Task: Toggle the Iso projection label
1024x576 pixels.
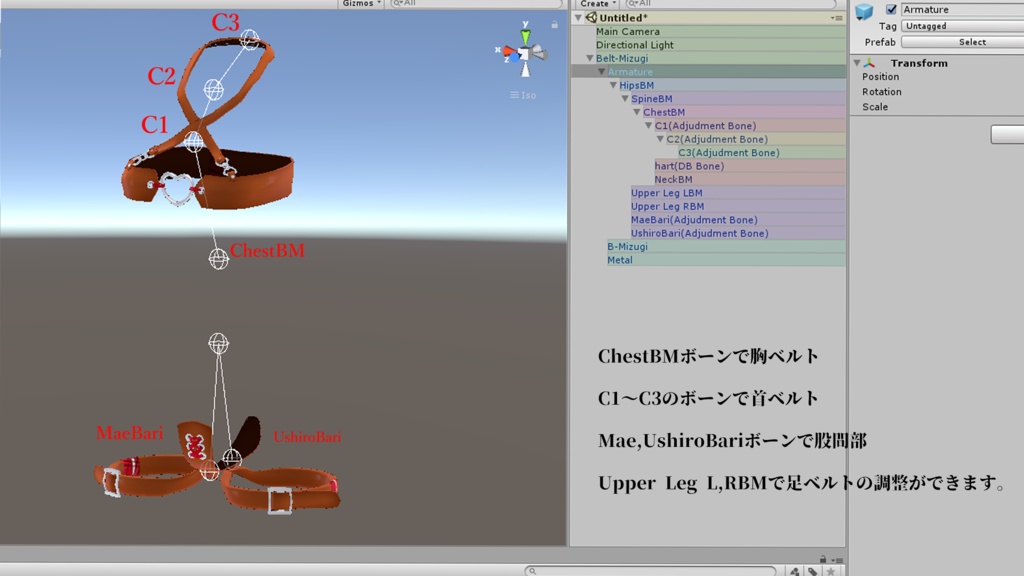Action: (x=523, y=95)
